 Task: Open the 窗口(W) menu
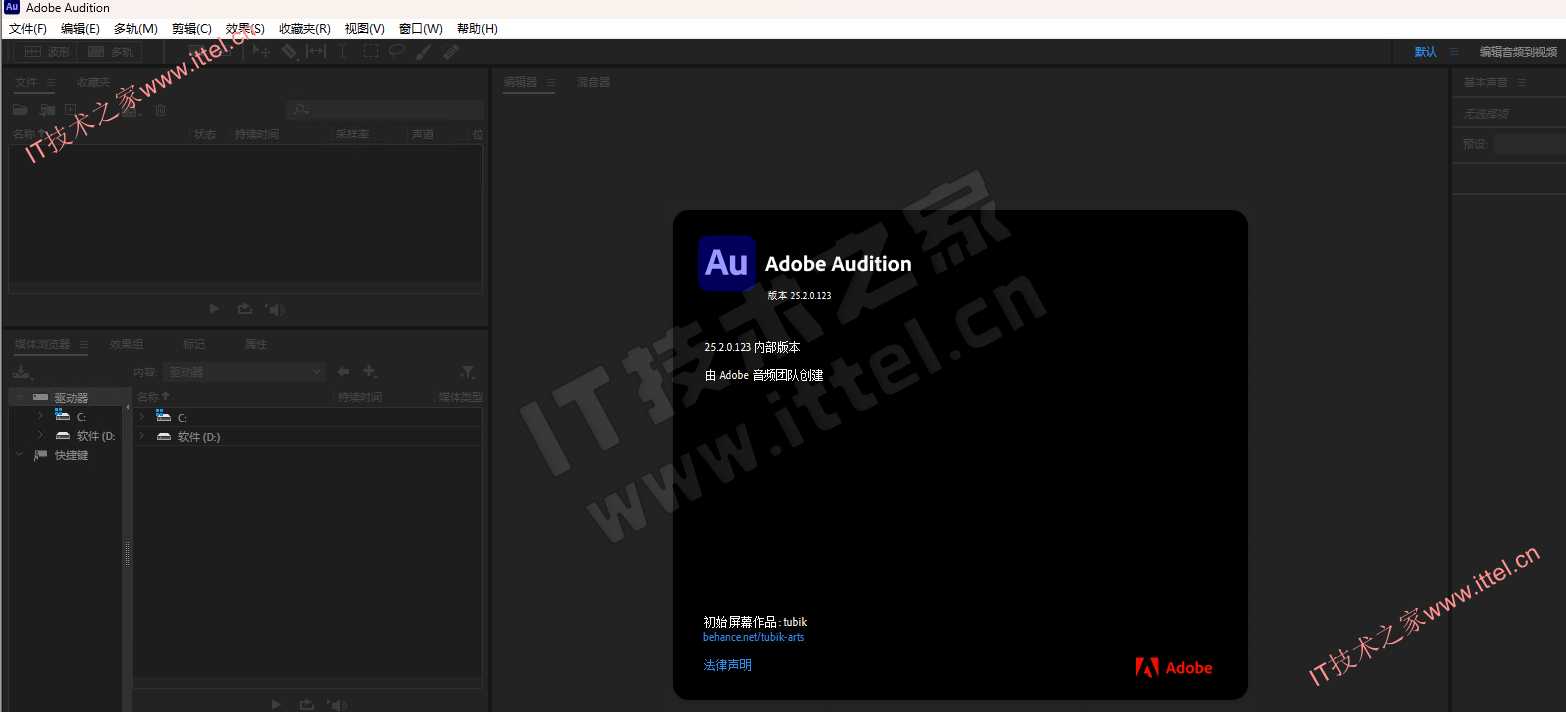pos(420,29)
